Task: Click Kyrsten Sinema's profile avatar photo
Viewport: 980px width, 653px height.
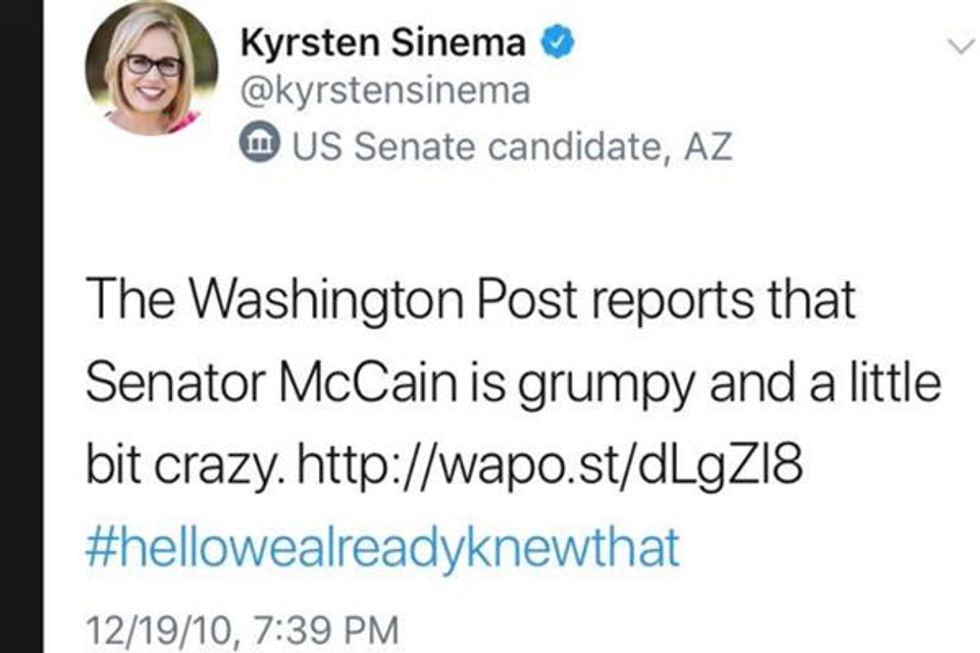Action: pyautogui.click(x=151, y=68)
